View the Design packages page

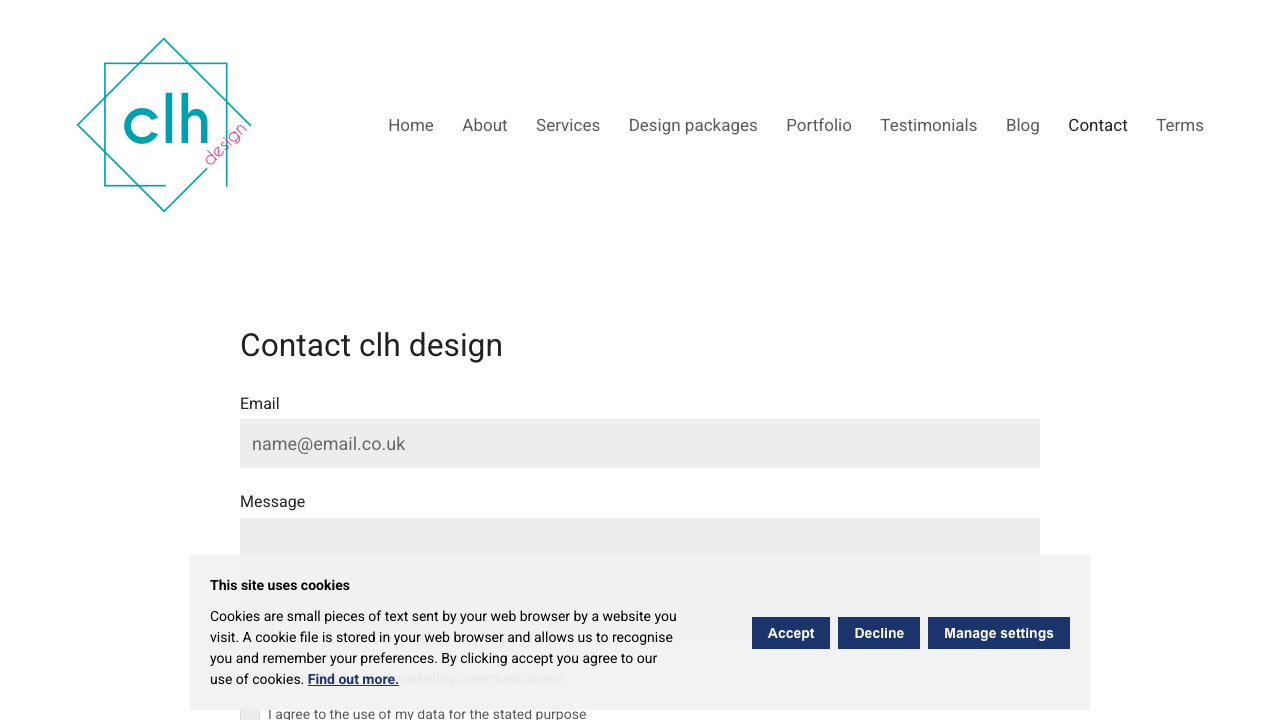click(x=693, y=125)
